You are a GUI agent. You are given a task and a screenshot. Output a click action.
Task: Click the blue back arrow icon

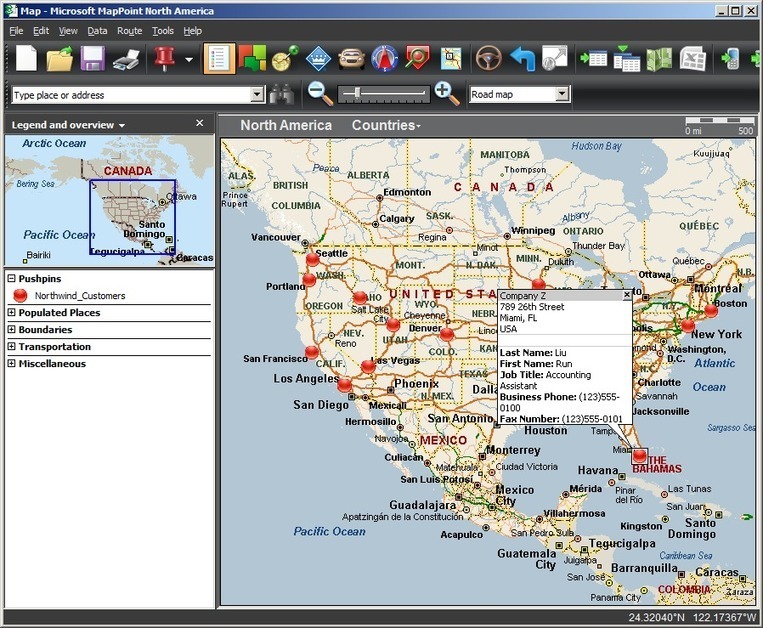click(x=522, y=59)
